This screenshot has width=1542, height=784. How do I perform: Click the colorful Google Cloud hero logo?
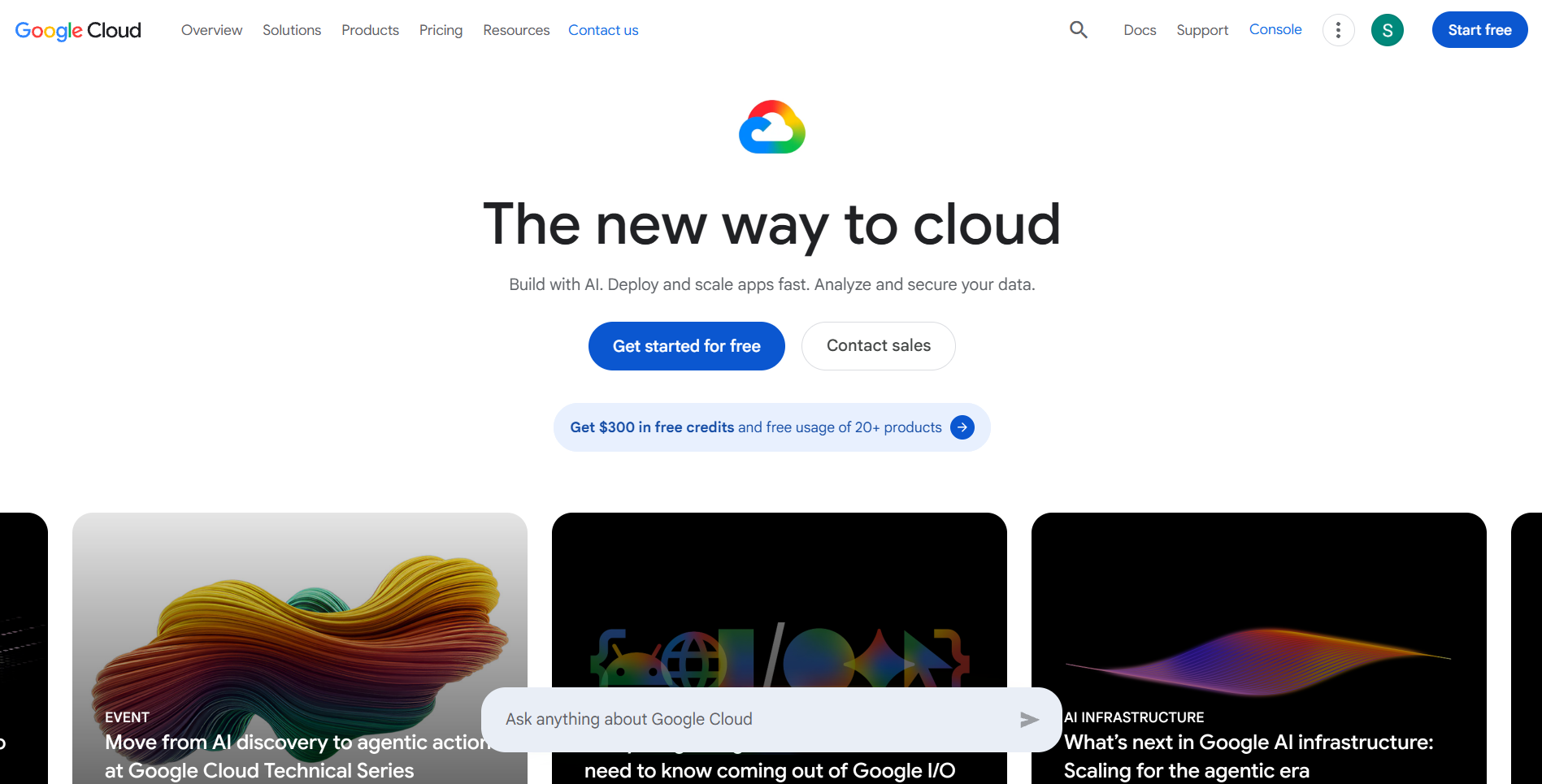point(771,127)
